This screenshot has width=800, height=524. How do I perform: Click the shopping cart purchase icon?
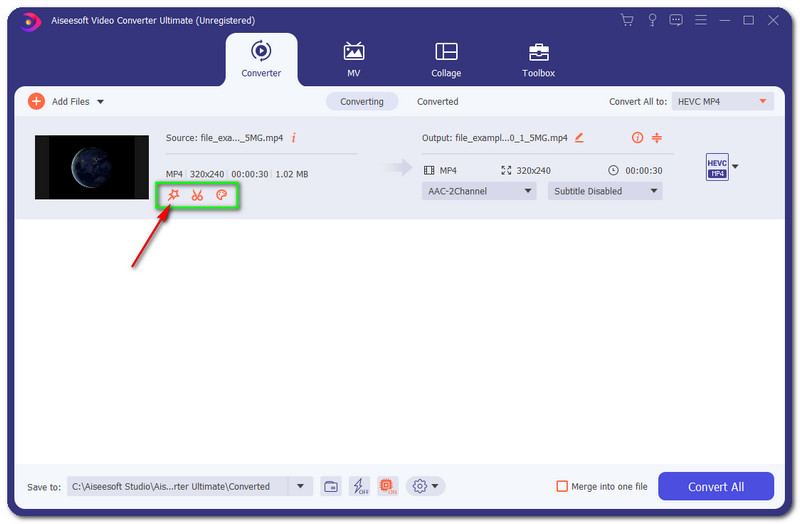pyautogui.click(x=627, y=20)
